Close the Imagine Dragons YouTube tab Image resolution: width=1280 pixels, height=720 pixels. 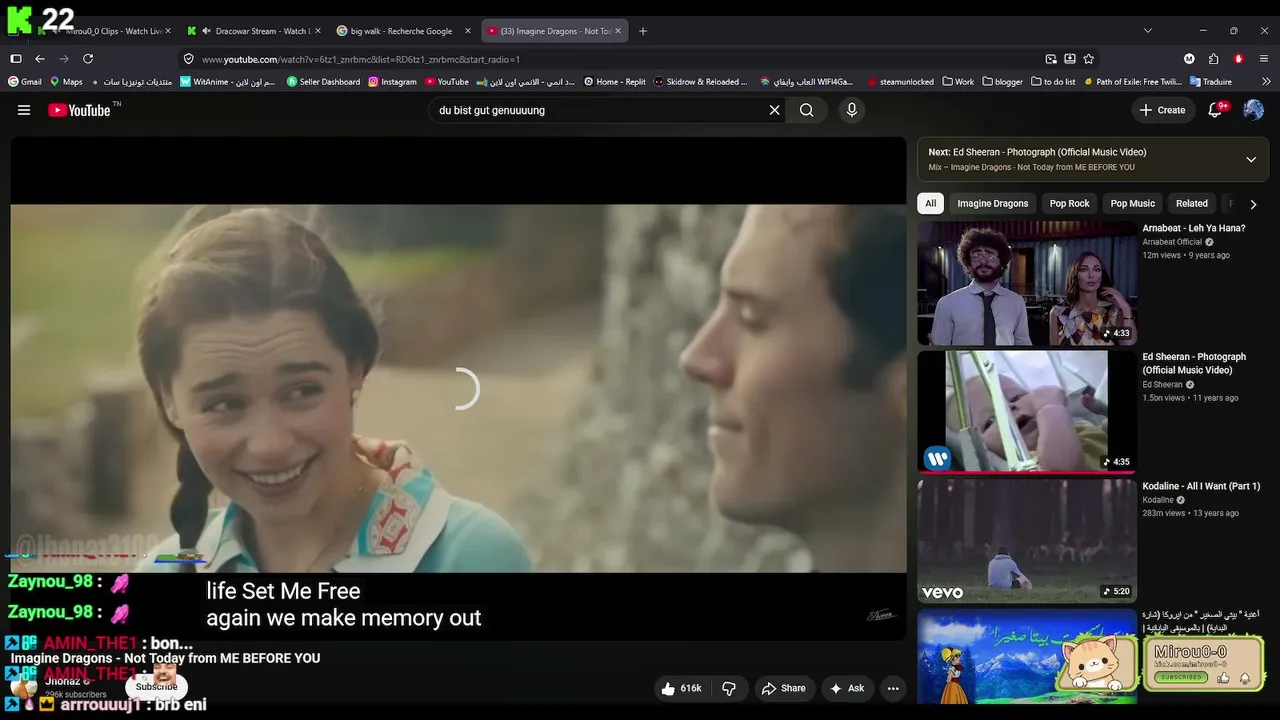[x=618, y=31]
